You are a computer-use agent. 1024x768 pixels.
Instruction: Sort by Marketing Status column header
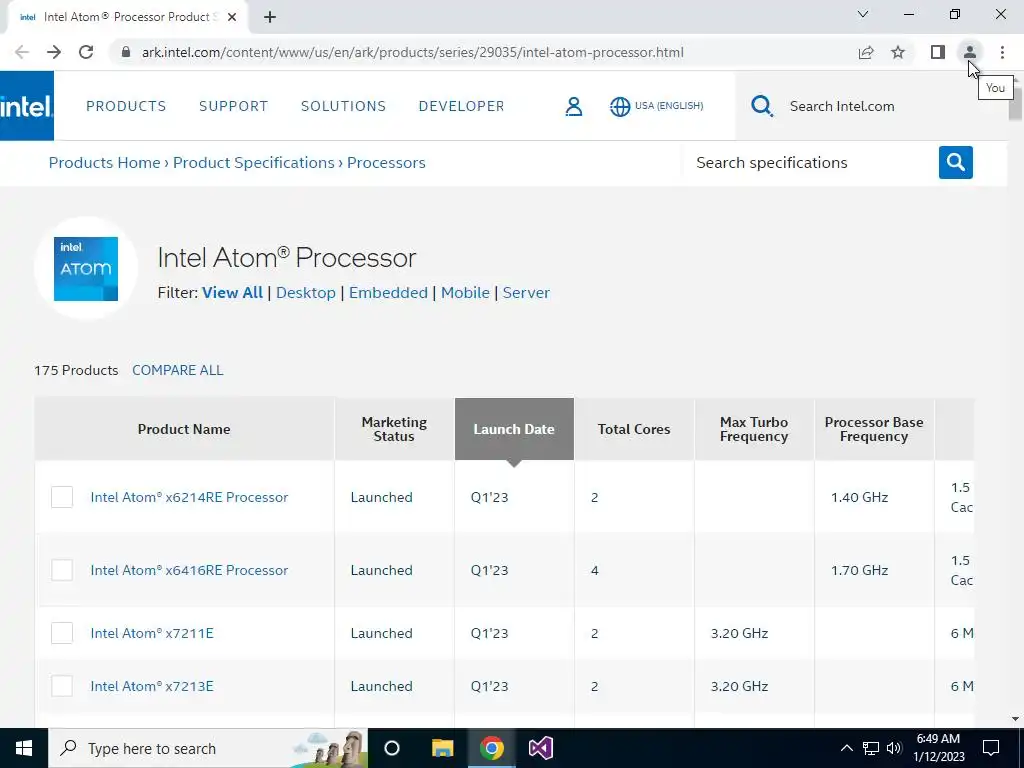point(394,429)
